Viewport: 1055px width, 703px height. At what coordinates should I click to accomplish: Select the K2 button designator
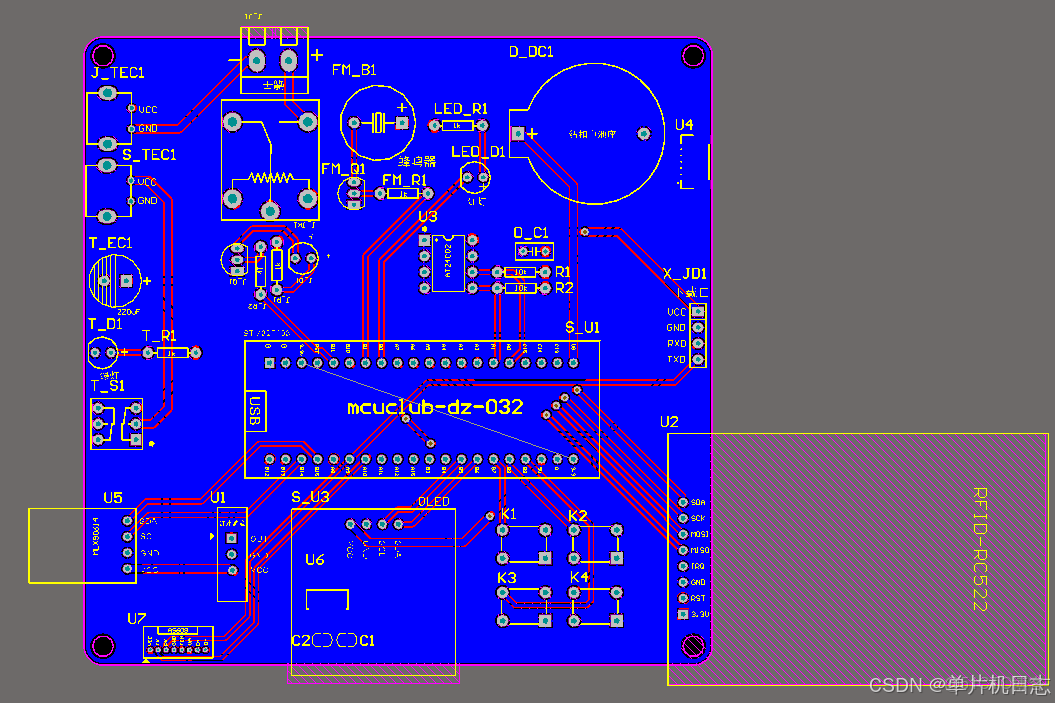(578, 516)
